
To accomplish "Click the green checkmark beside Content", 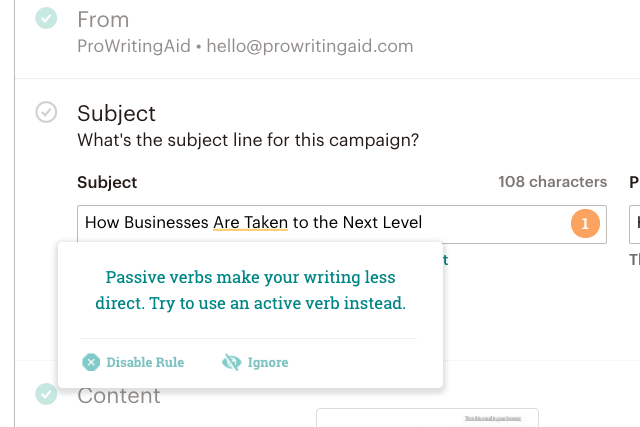I will pyautogui.click(x=46, y=394).
